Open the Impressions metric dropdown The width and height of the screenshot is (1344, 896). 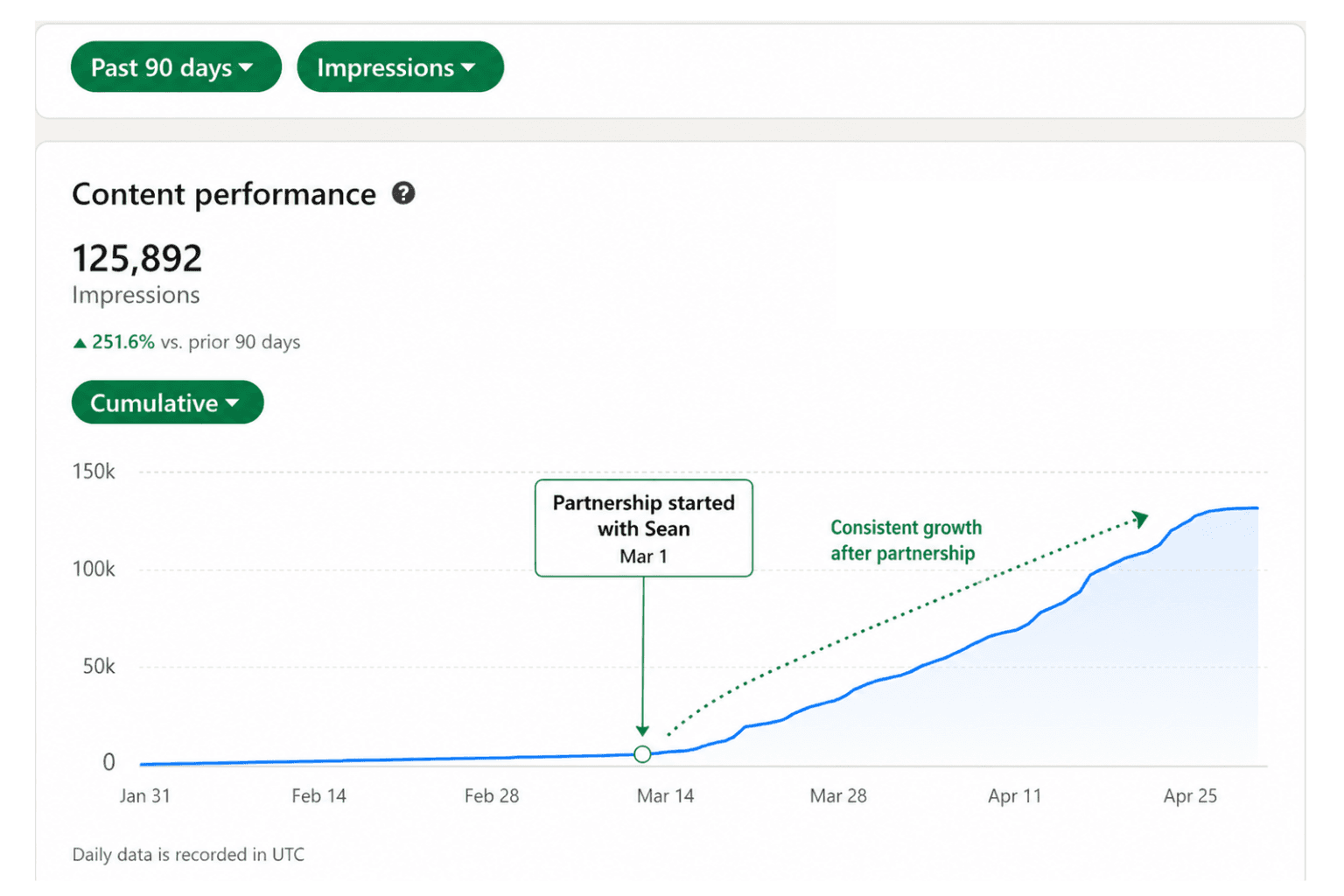pos(400,67)
